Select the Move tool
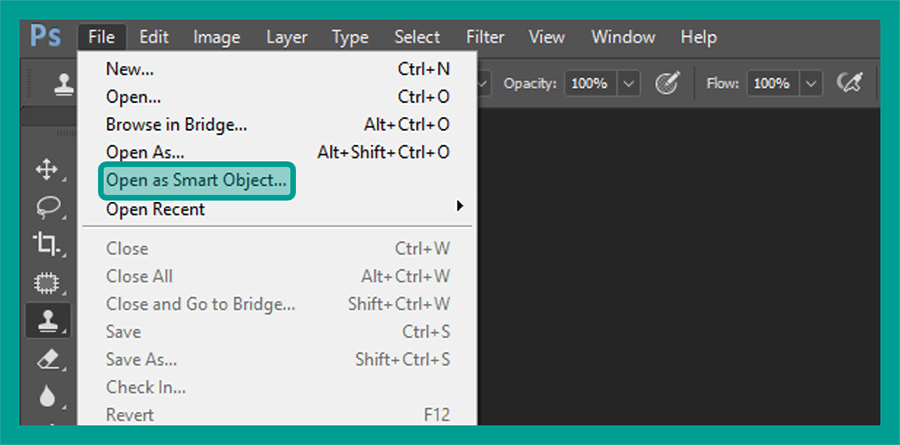The height and width of the screenshot is (445, 900). point(46,171)
